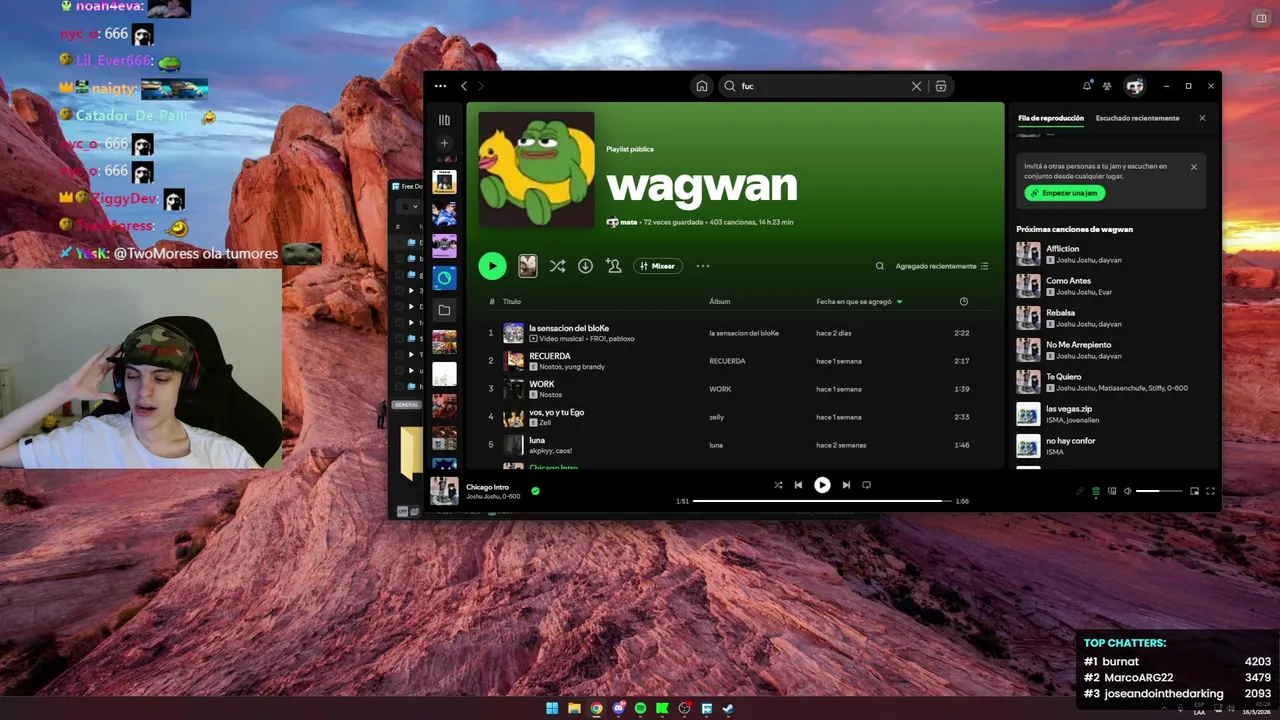The width and height of the screenshot is (1280, 720).
Task: Toggle the queue view icon
Action: click(x=1096, y=491)
